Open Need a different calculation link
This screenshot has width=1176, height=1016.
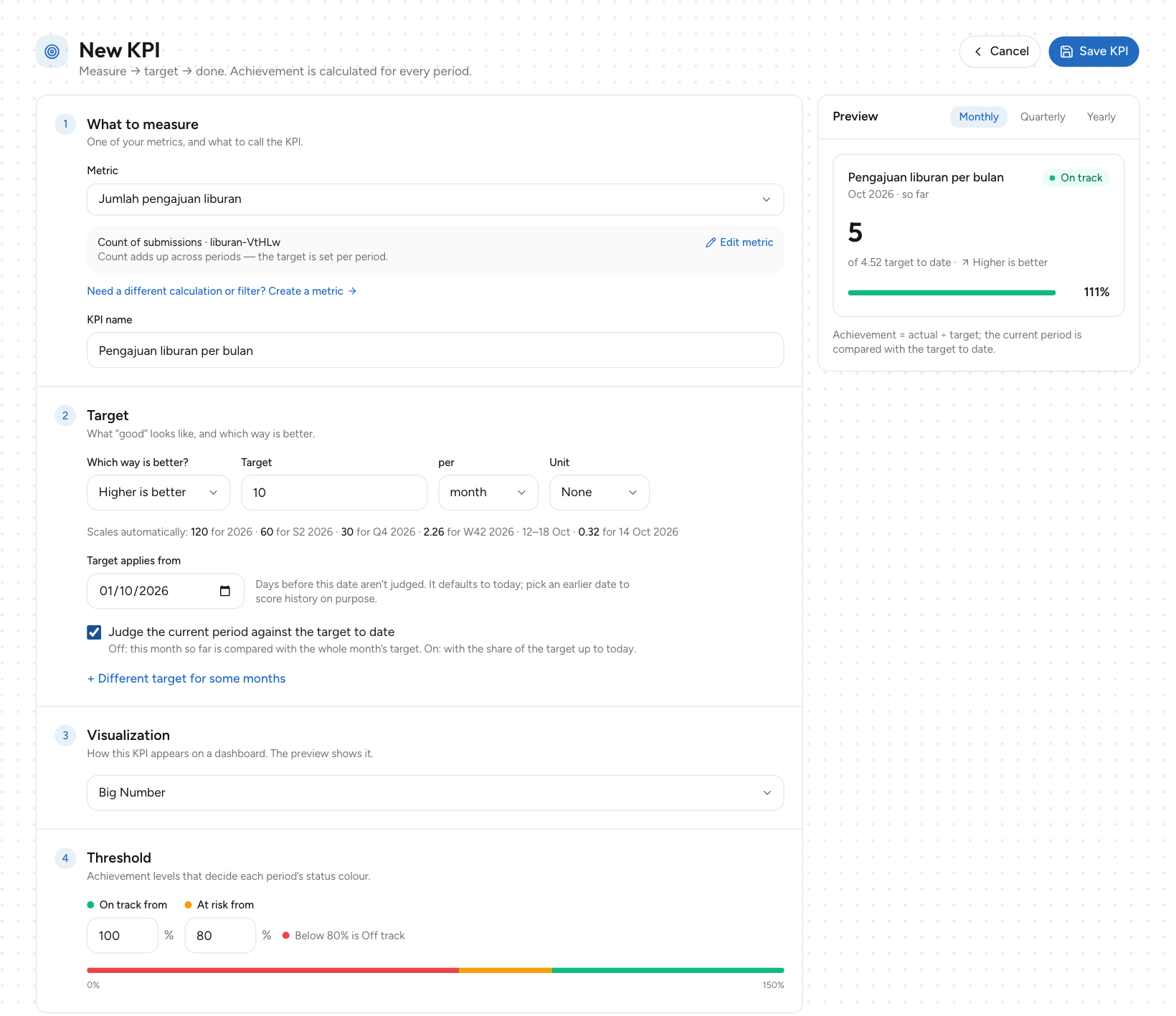click(222, 291)
